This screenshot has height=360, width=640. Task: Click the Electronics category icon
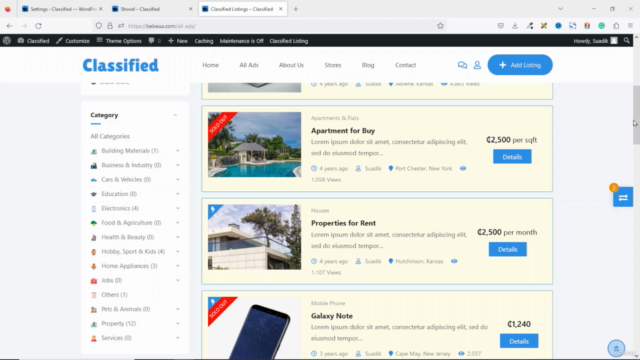tap(94, 209)
